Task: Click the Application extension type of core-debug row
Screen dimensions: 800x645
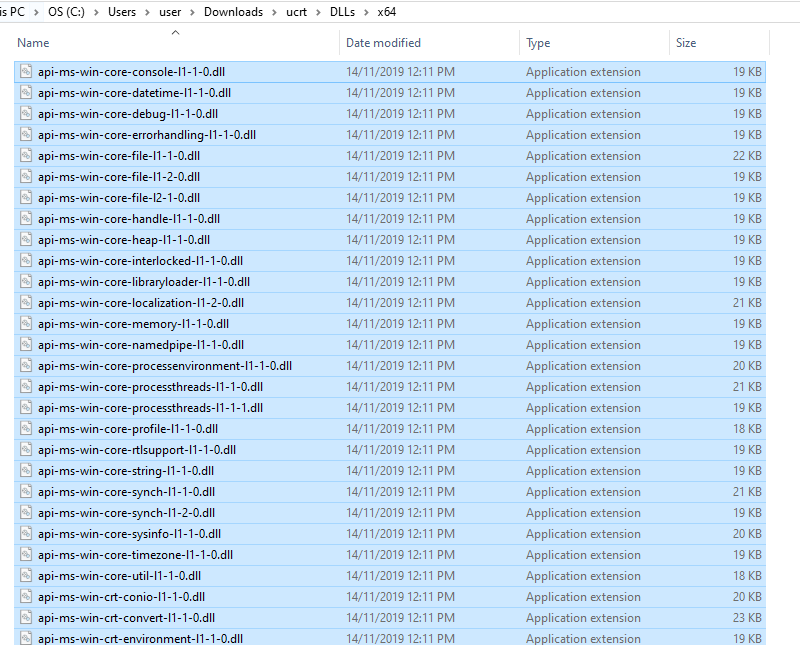Action: [x=583, y=114]
